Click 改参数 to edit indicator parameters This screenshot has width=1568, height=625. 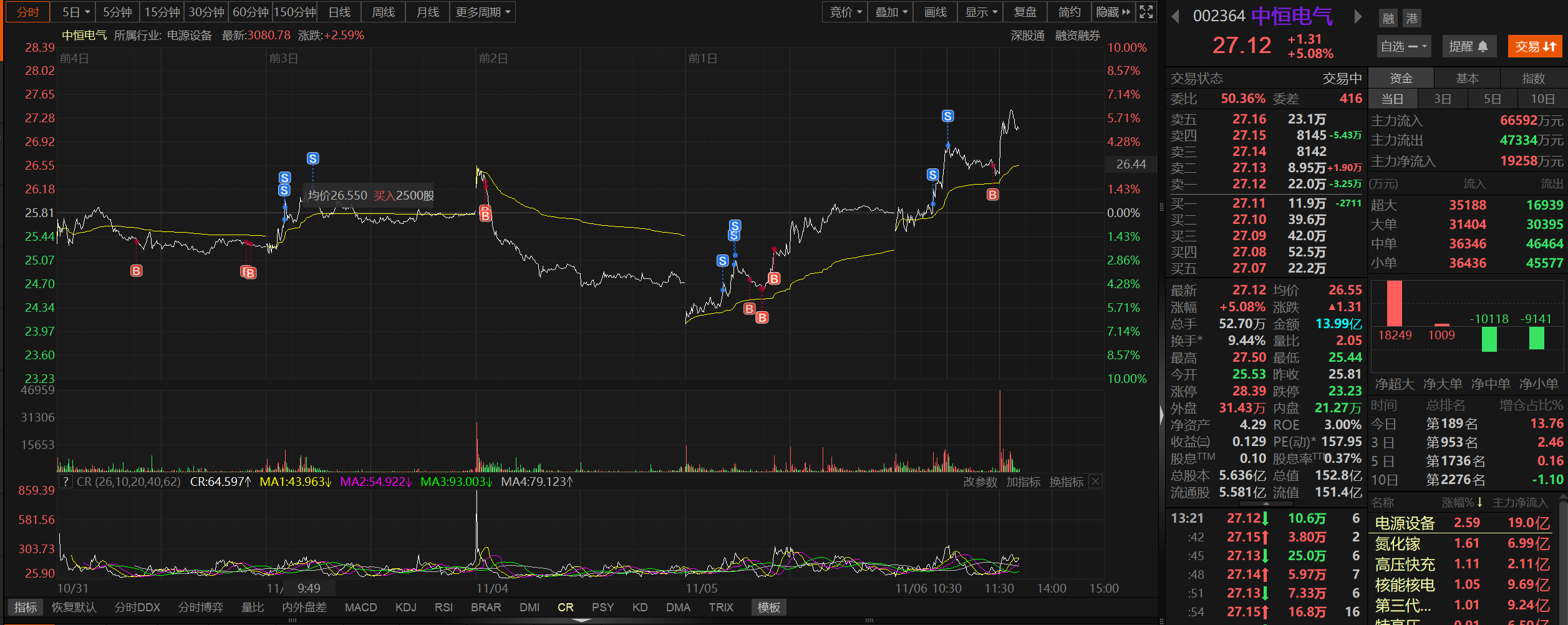[980, 482]
